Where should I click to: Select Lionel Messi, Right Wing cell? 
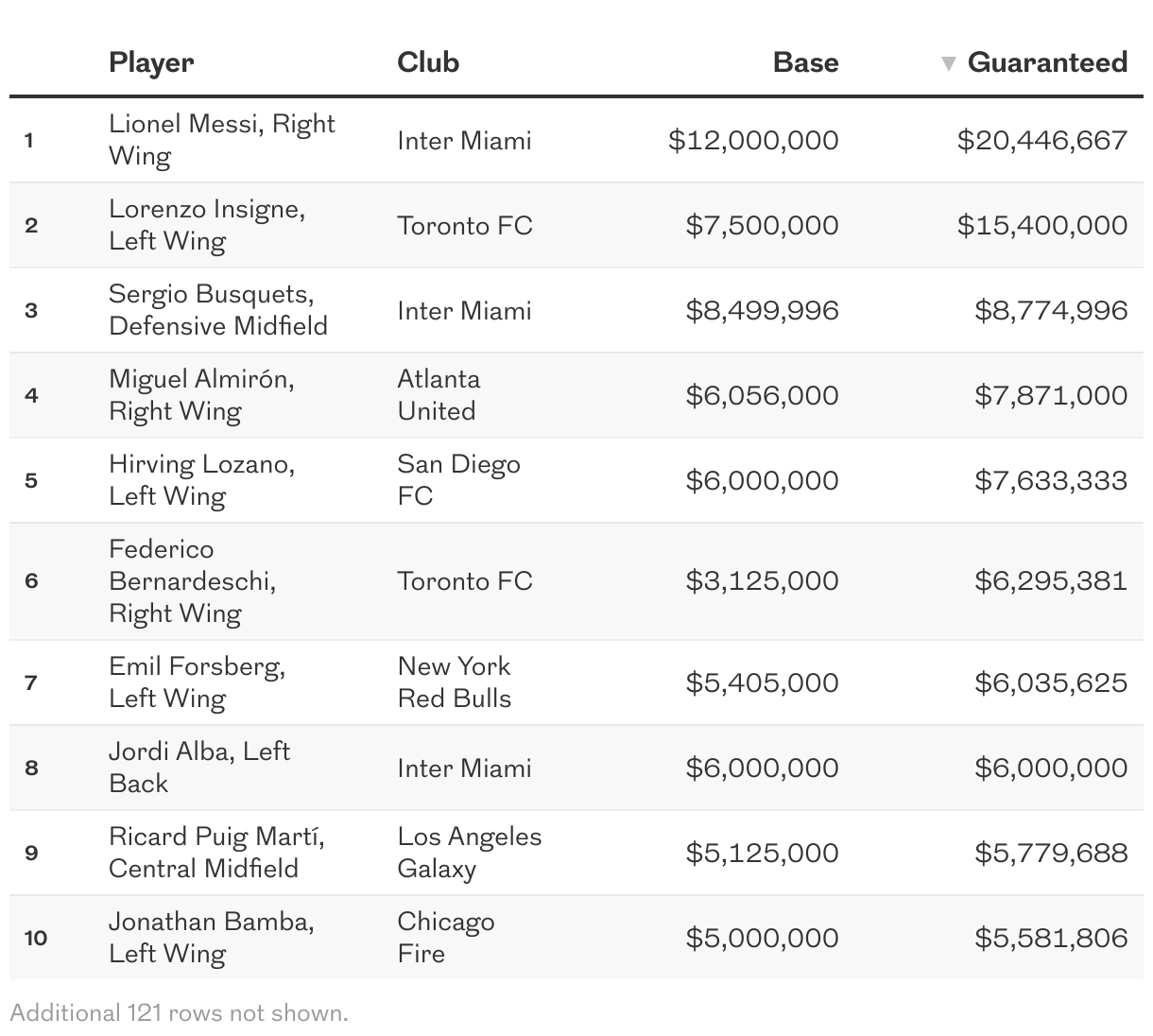222,140
